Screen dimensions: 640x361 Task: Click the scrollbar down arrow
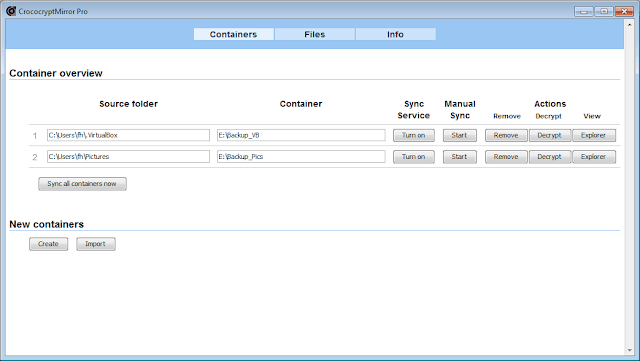click(x=629, y=350)
